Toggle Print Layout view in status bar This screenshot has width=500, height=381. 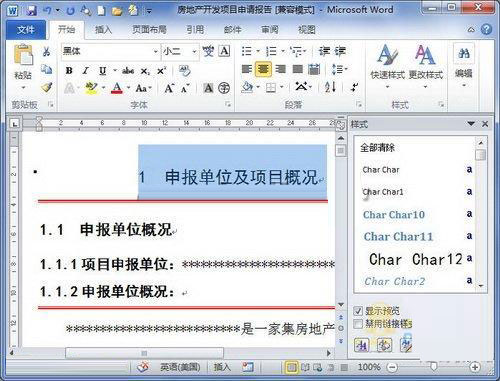point(291,367)
